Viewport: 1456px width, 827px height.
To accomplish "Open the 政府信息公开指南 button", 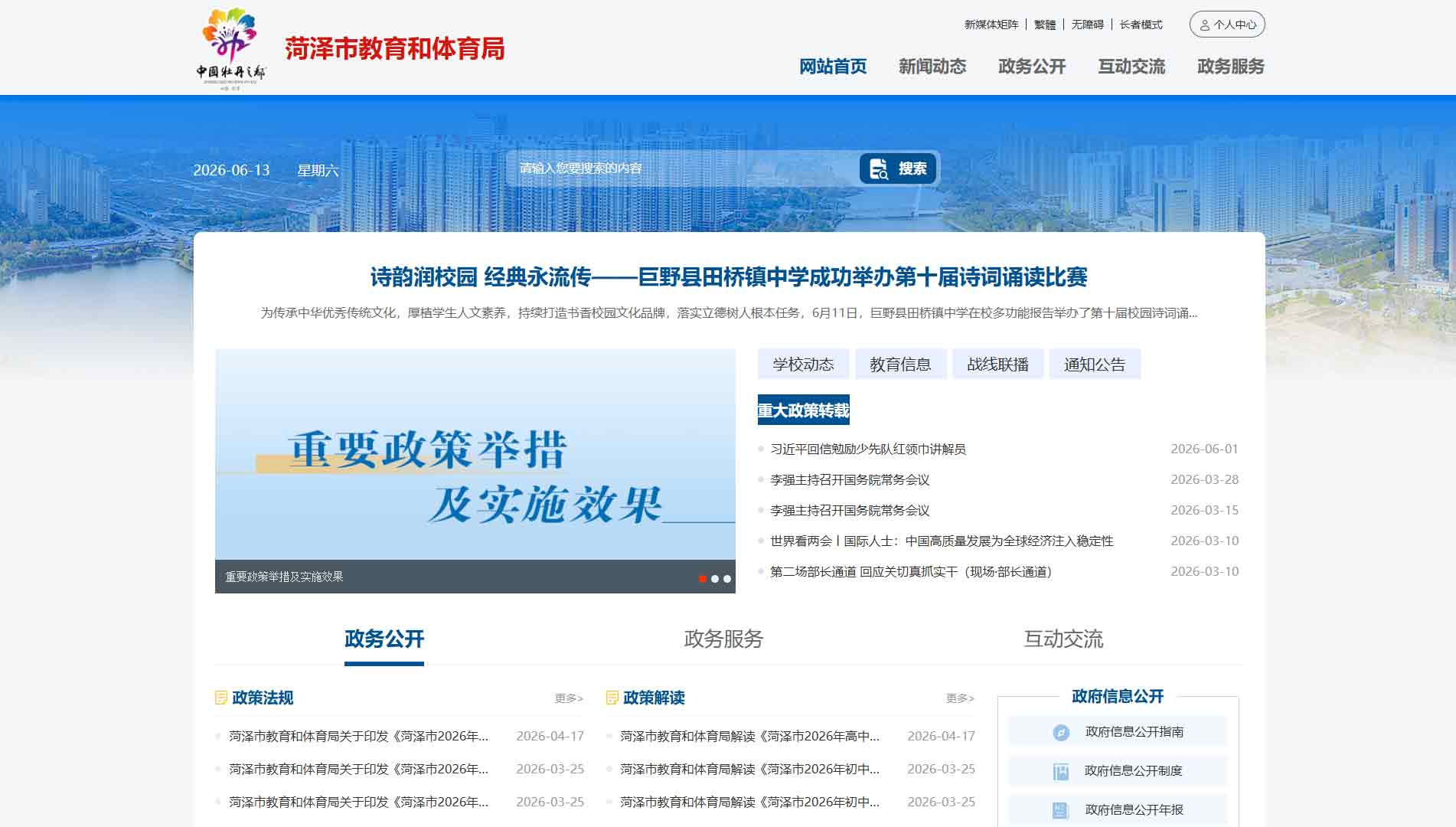I will coord(1118,732).
